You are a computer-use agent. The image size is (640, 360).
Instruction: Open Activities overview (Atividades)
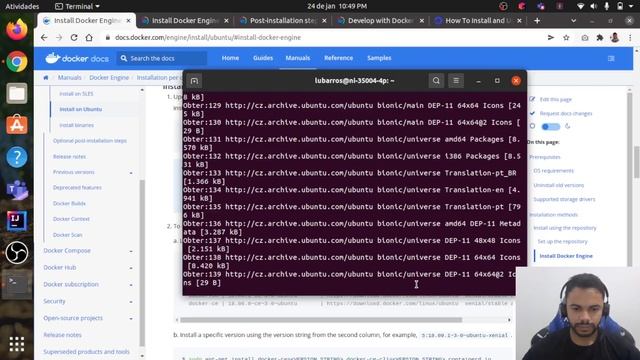point(22,6)
